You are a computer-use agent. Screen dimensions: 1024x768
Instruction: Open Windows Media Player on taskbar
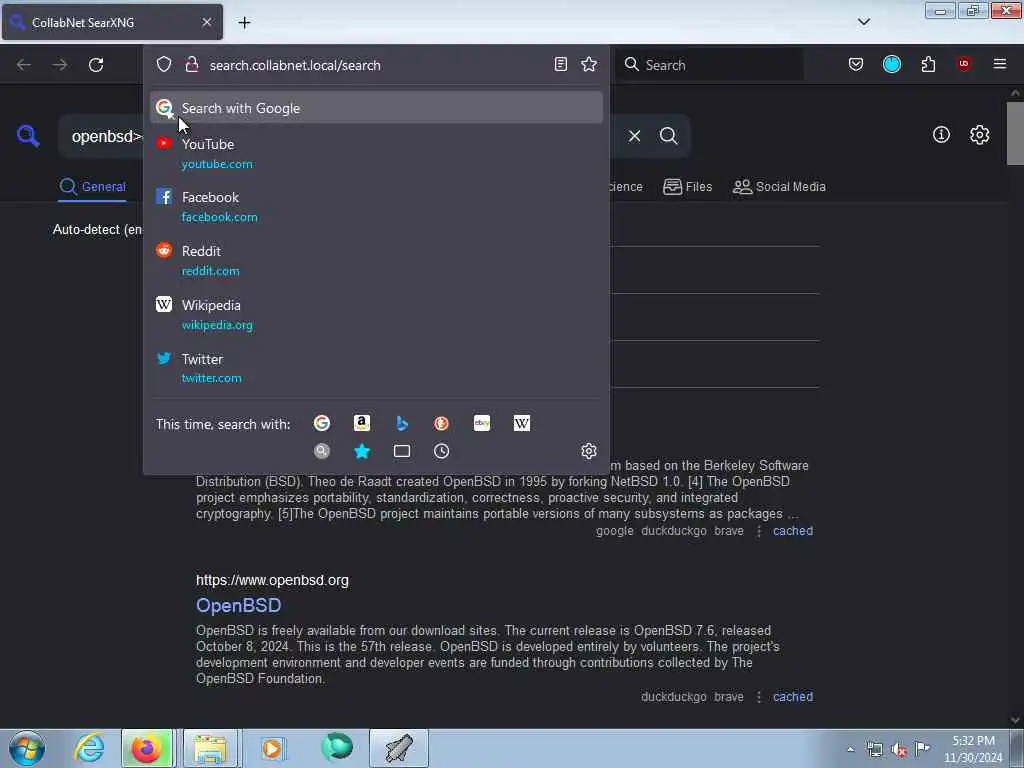pos(272,748)
